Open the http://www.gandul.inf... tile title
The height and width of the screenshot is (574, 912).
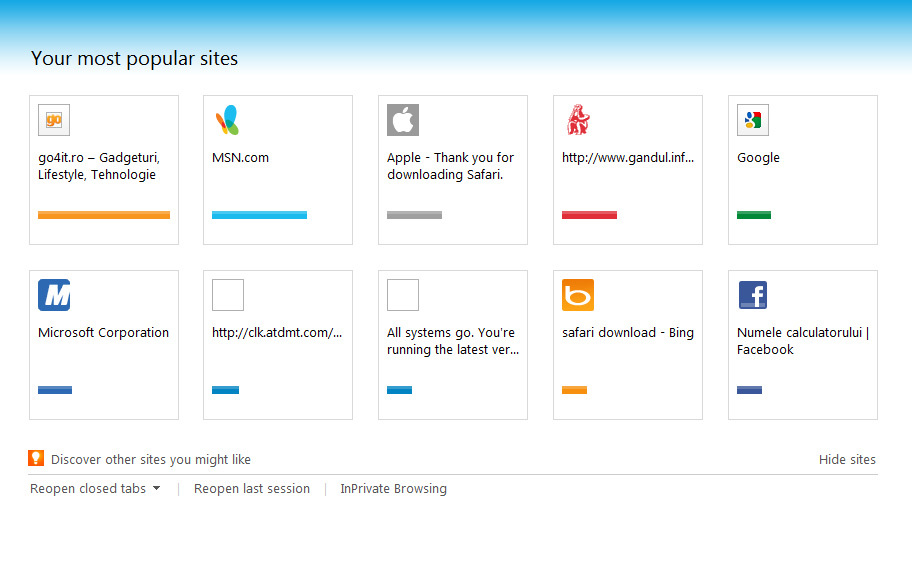pyautogui.click(x=628, y=158)
